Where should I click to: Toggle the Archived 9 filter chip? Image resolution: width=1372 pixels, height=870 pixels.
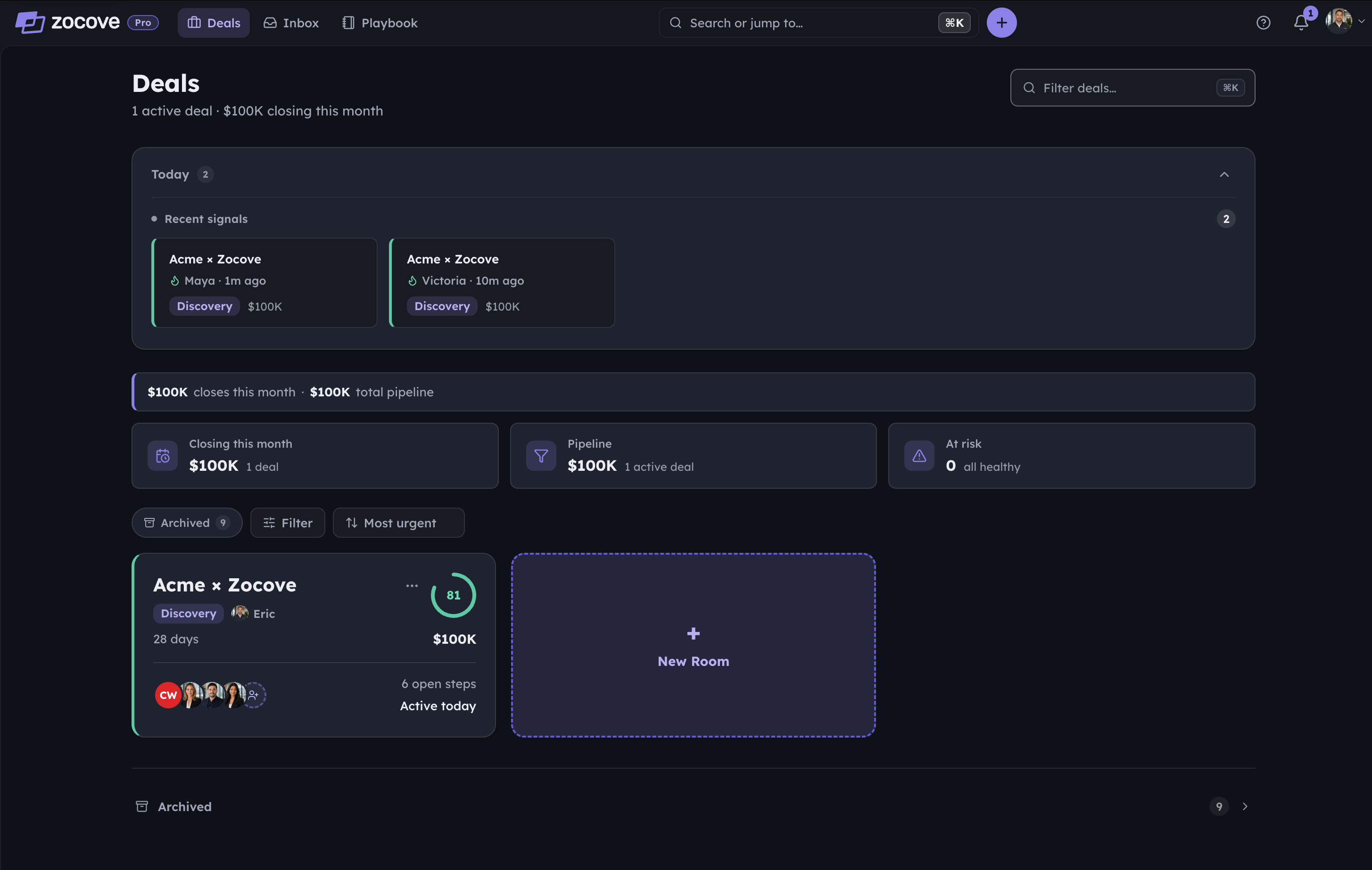point(187,523)
